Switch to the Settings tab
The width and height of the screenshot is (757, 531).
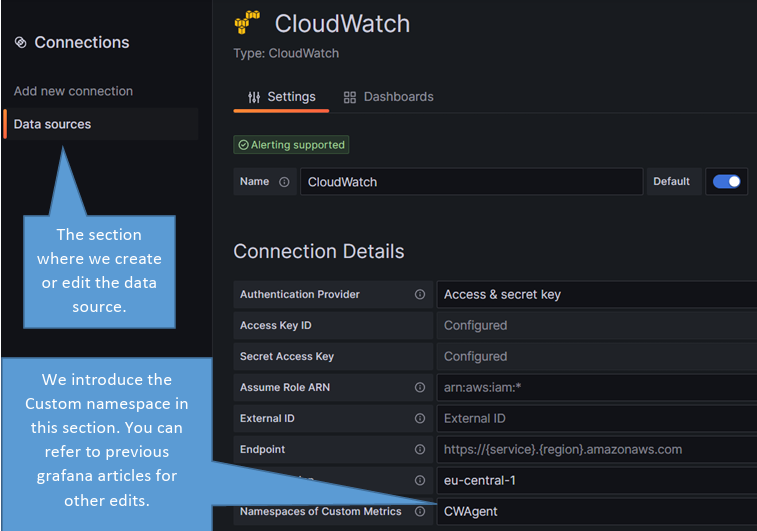[x=281, y=98]
